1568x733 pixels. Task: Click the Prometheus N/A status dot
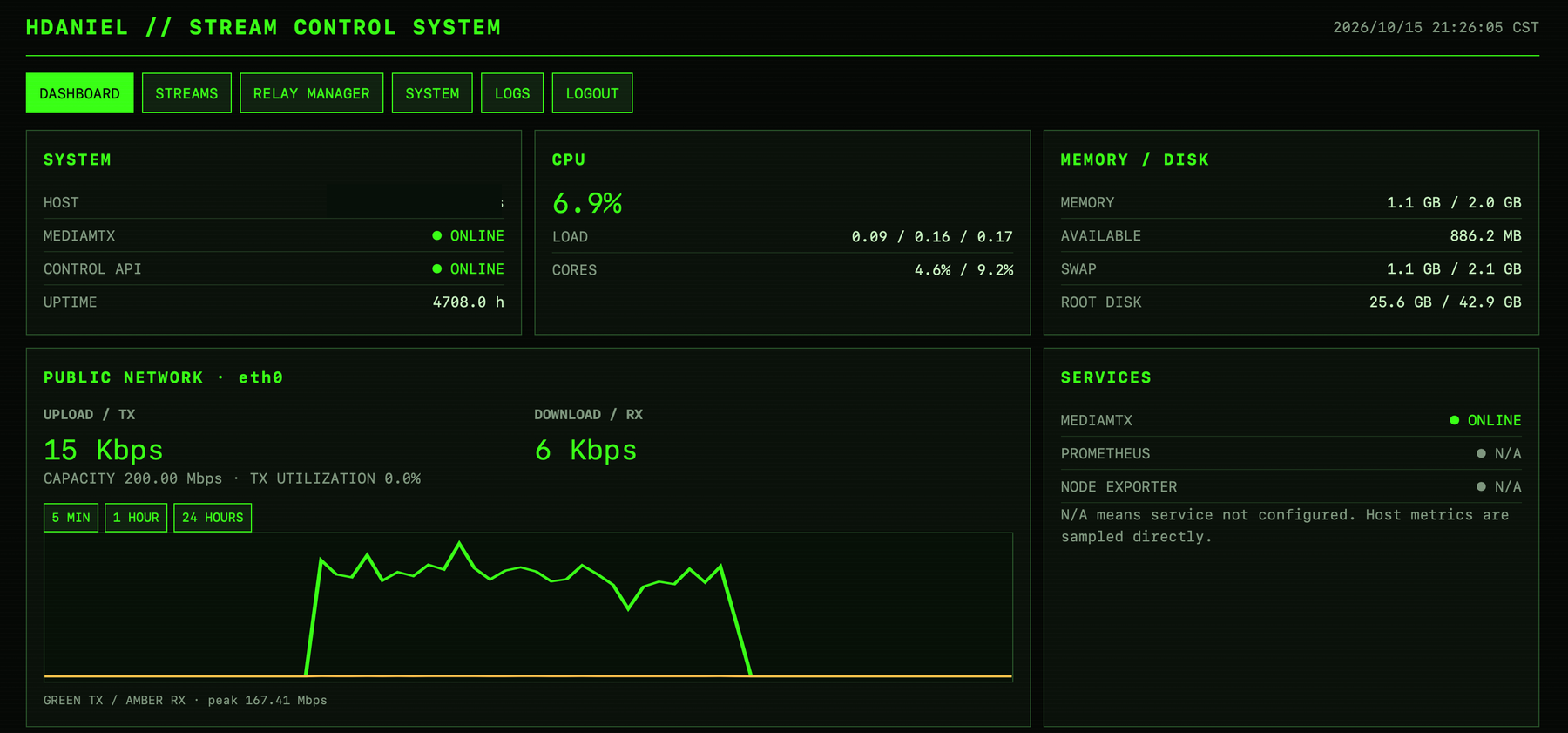1482,453
